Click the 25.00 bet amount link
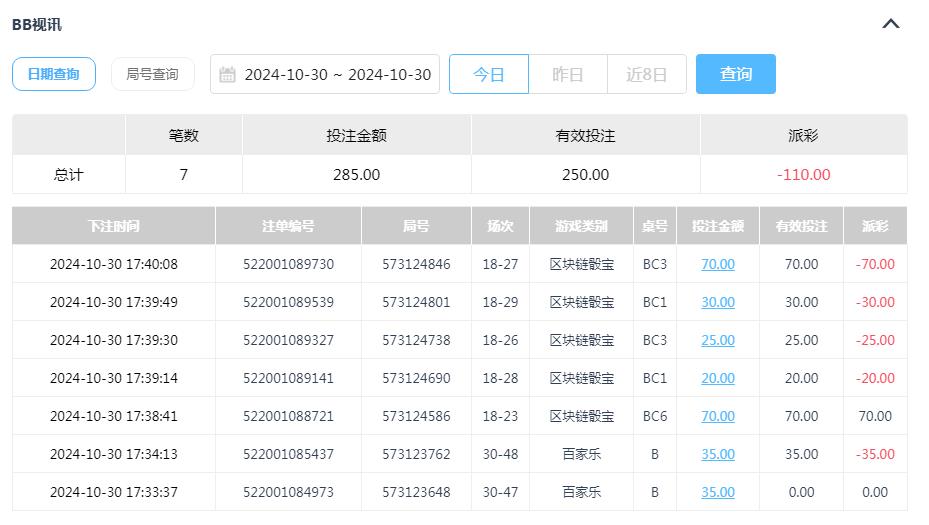This screenshot has width=929, height=525. click(x=717, y=340)
